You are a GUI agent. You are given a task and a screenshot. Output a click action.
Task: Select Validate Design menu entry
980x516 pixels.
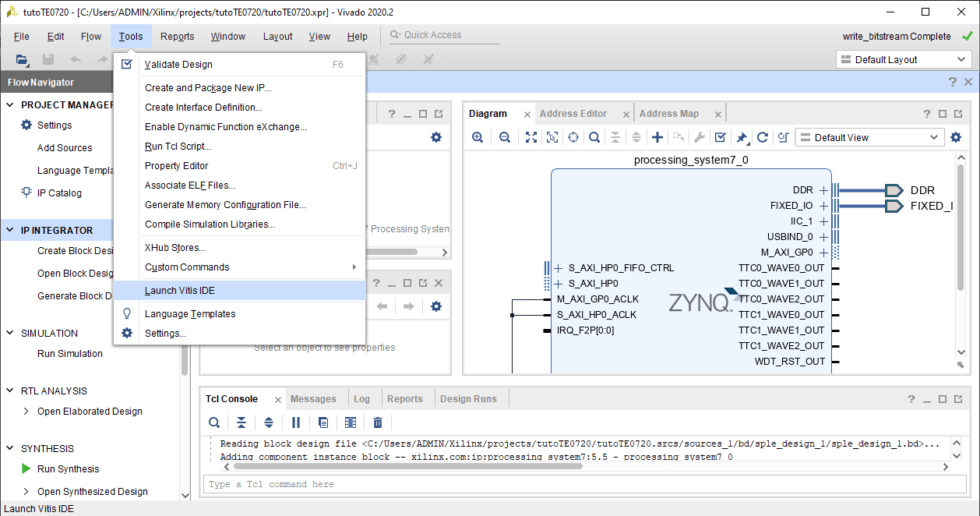tap(178, 64)
